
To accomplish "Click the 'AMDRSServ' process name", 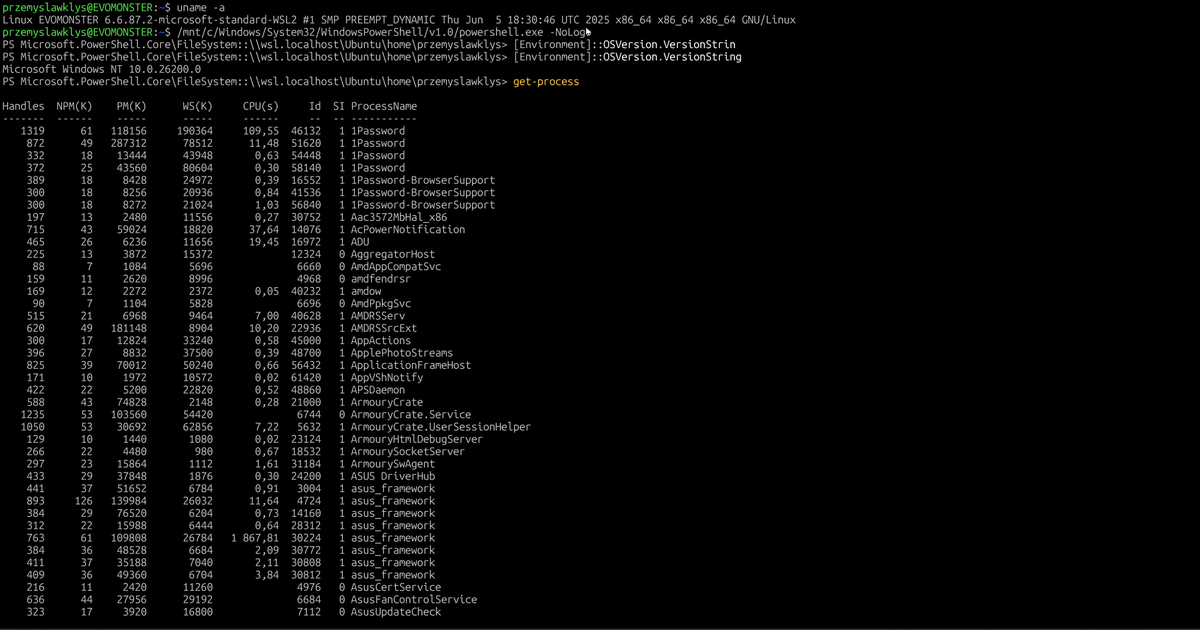I will click(x=378, y=316).
